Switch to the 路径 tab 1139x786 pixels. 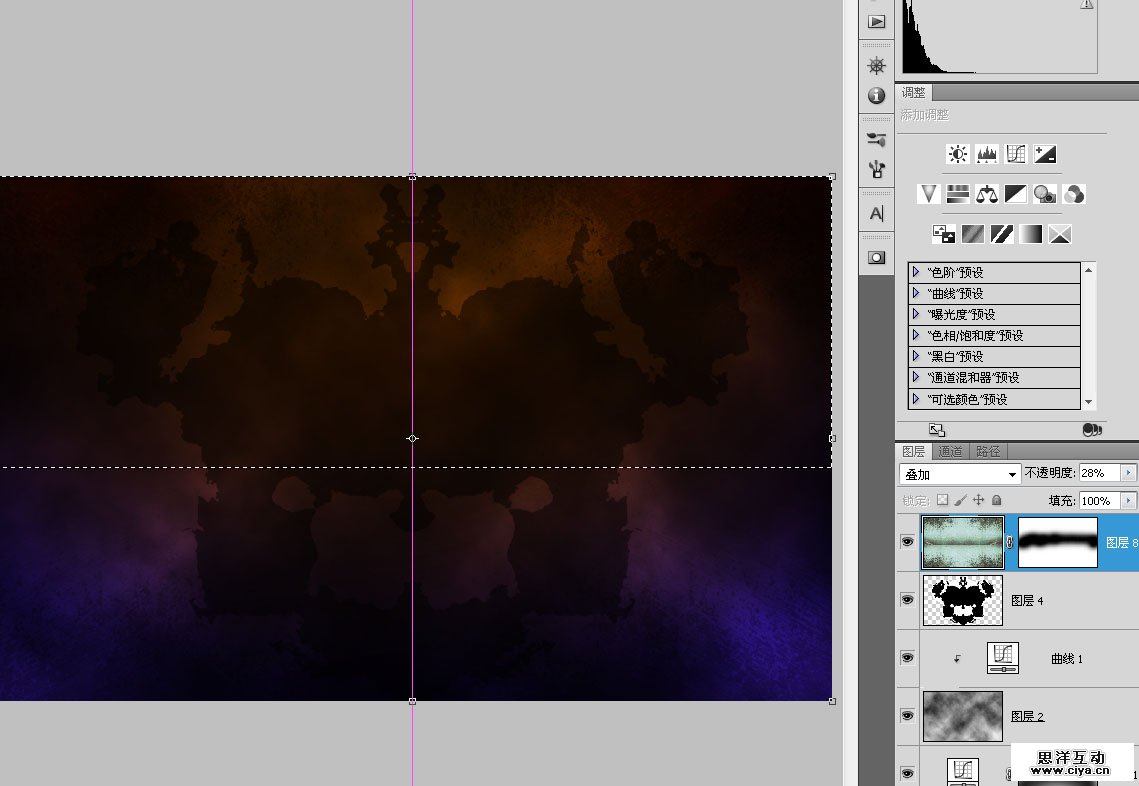[988, 452]
